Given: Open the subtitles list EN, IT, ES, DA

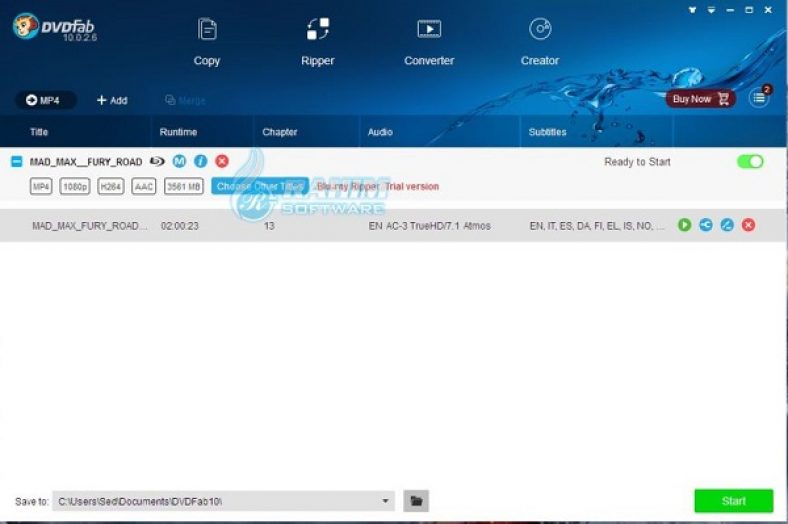Looking at the screenshot, I should [x=597, y=226].
